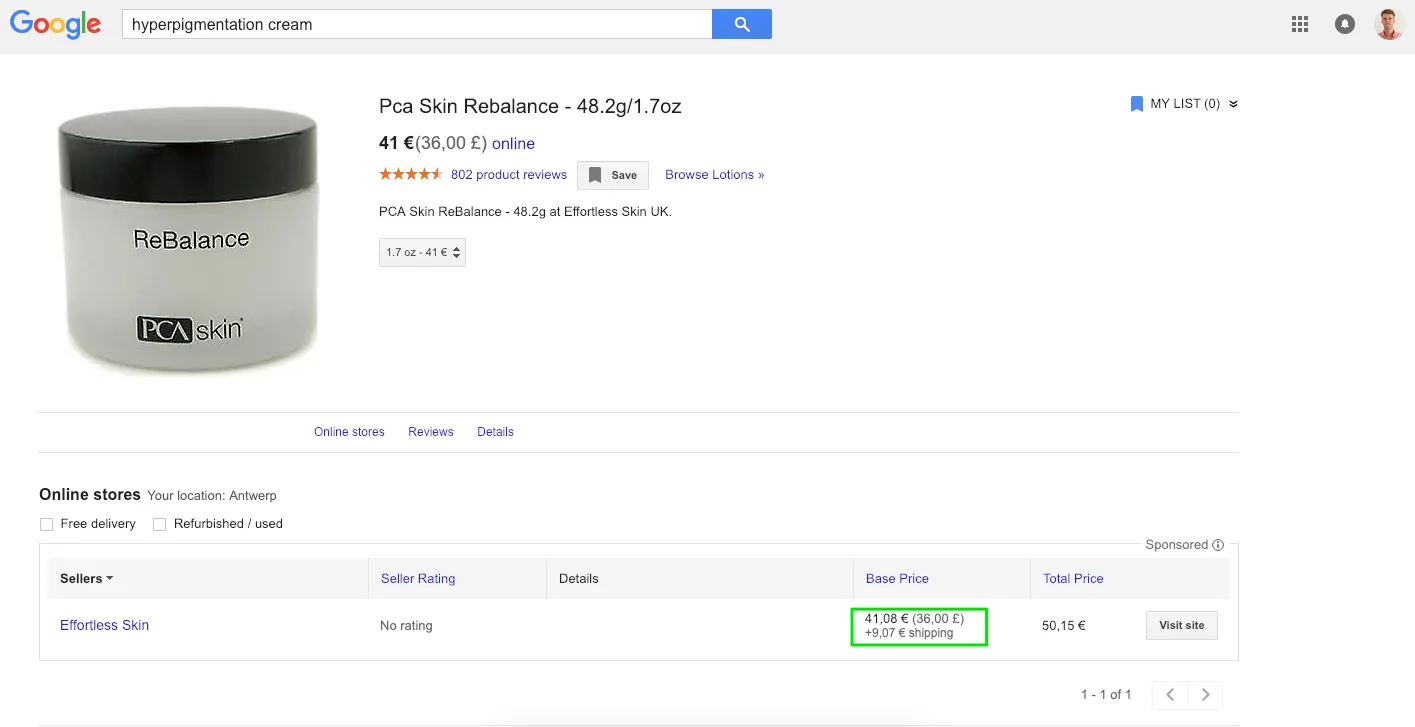The width and height of the screenshot is (1415, 727).
Task: Click the Google logo
Action: [56, 25]
